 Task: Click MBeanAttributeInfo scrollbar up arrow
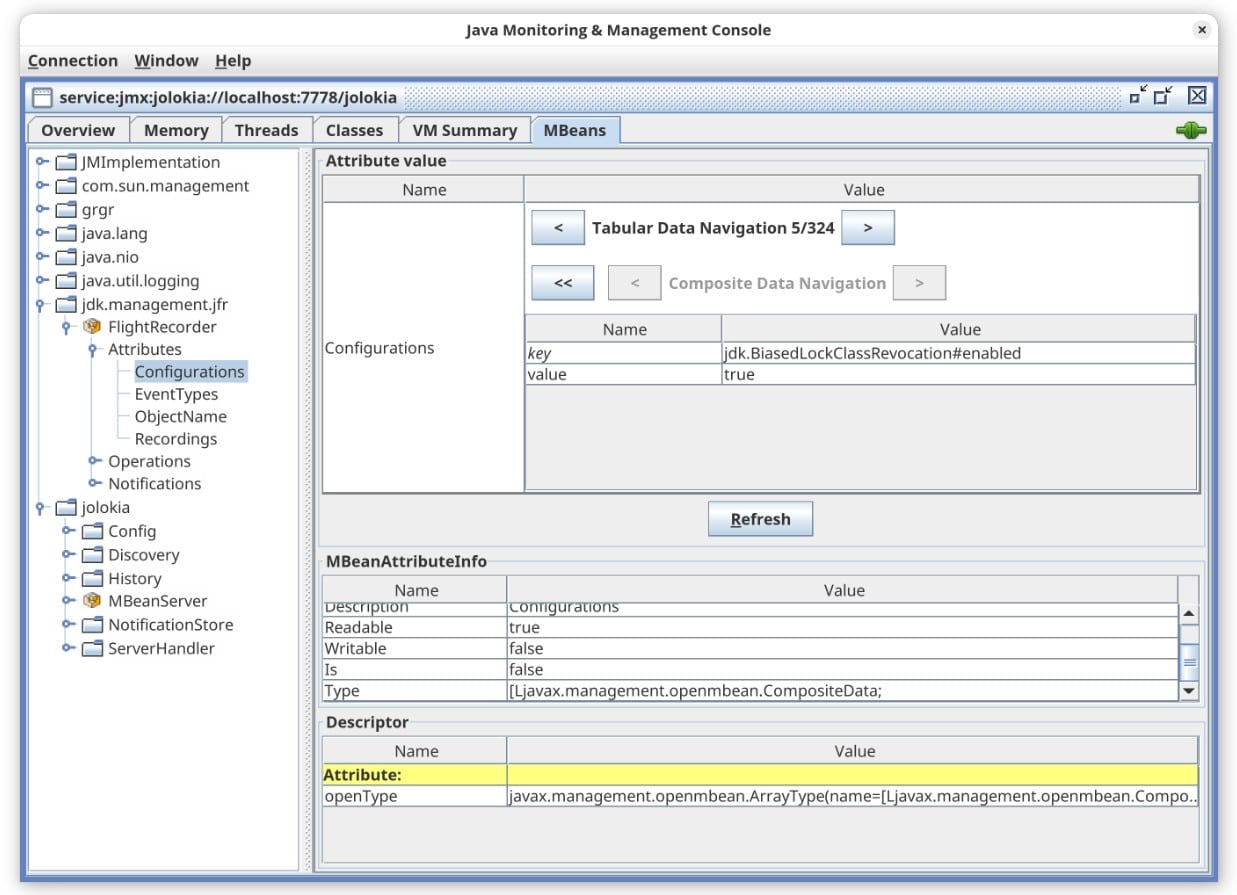[1189, 614]
